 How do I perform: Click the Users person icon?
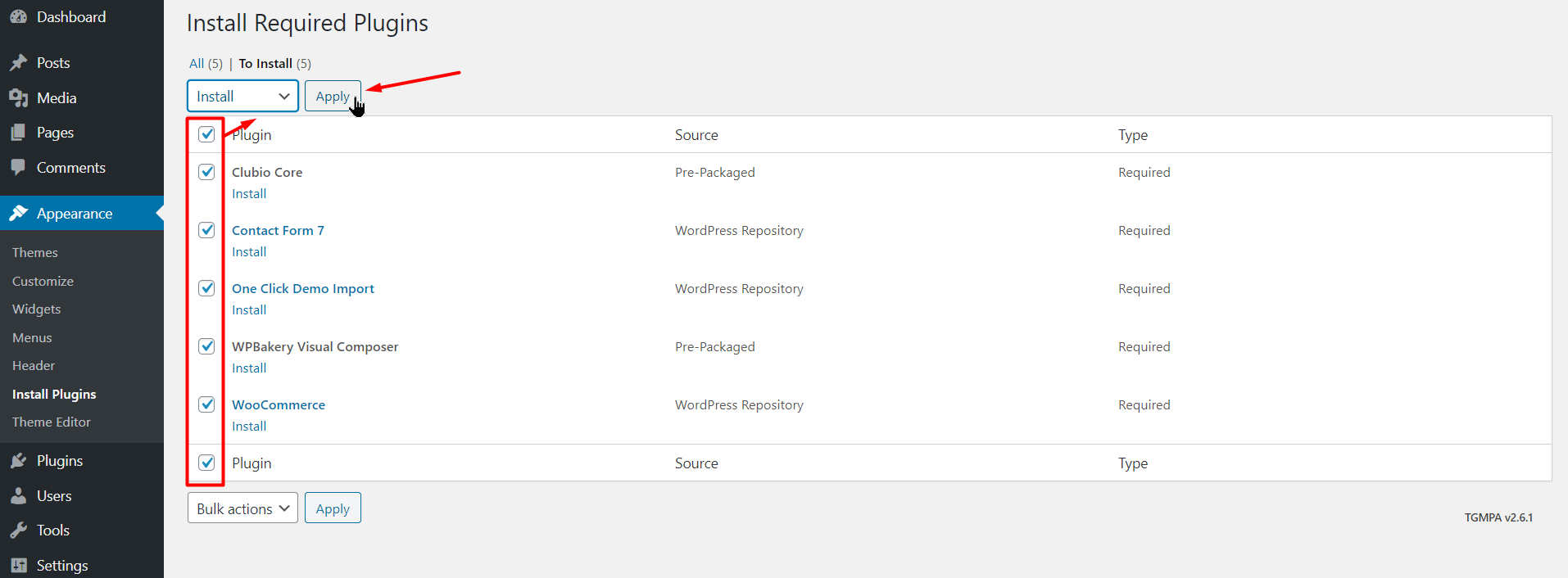[18, 496]
